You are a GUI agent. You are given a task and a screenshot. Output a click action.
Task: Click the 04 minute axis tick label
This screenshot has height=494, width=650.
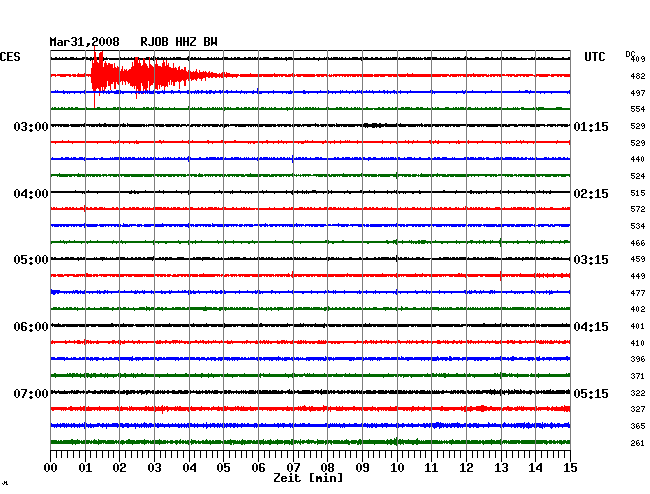click(x=189, y=467)
